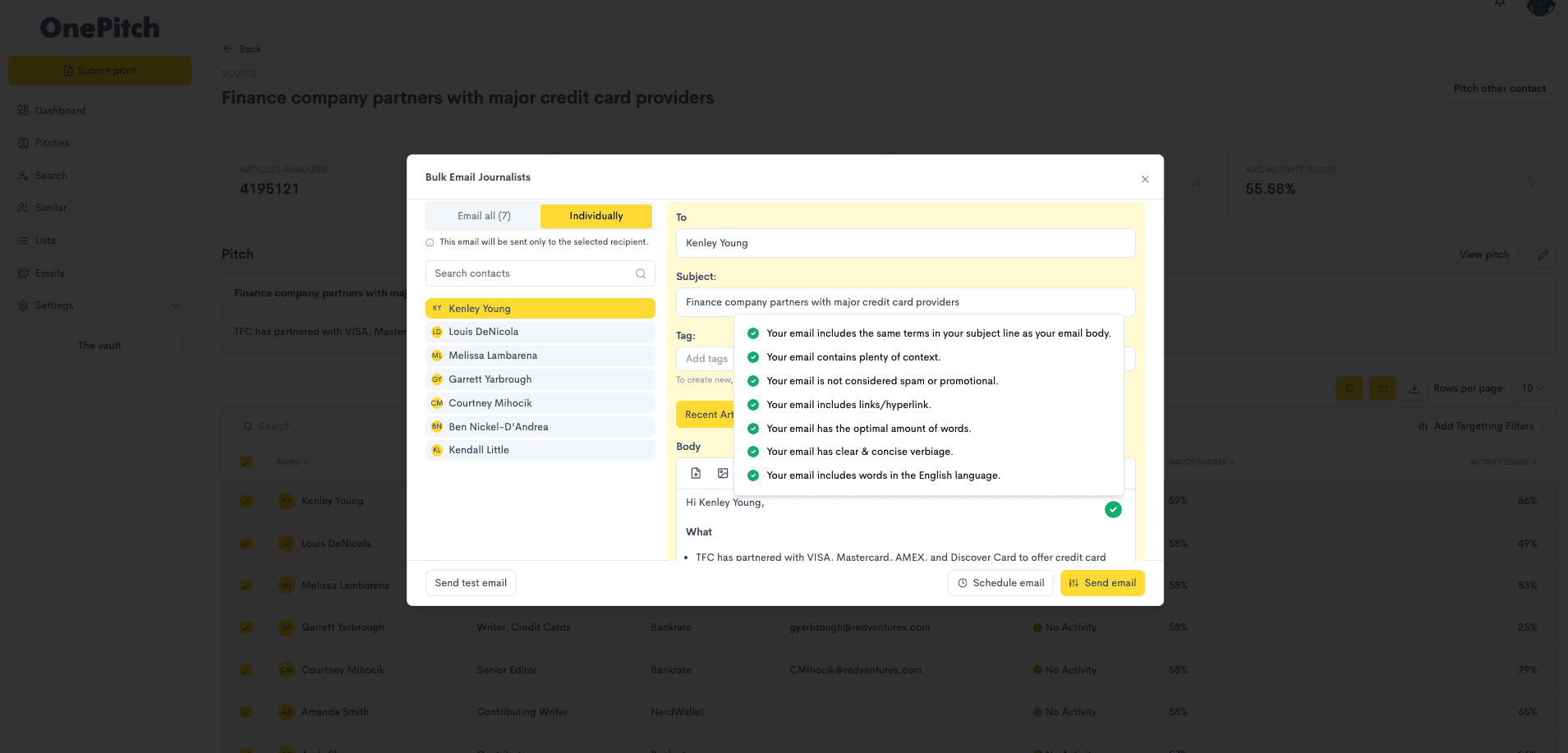The width and height of the screenshot is (1568, 753).
Task: Close the Bulk Email Journalists dialog
Action: [1145, 179]
